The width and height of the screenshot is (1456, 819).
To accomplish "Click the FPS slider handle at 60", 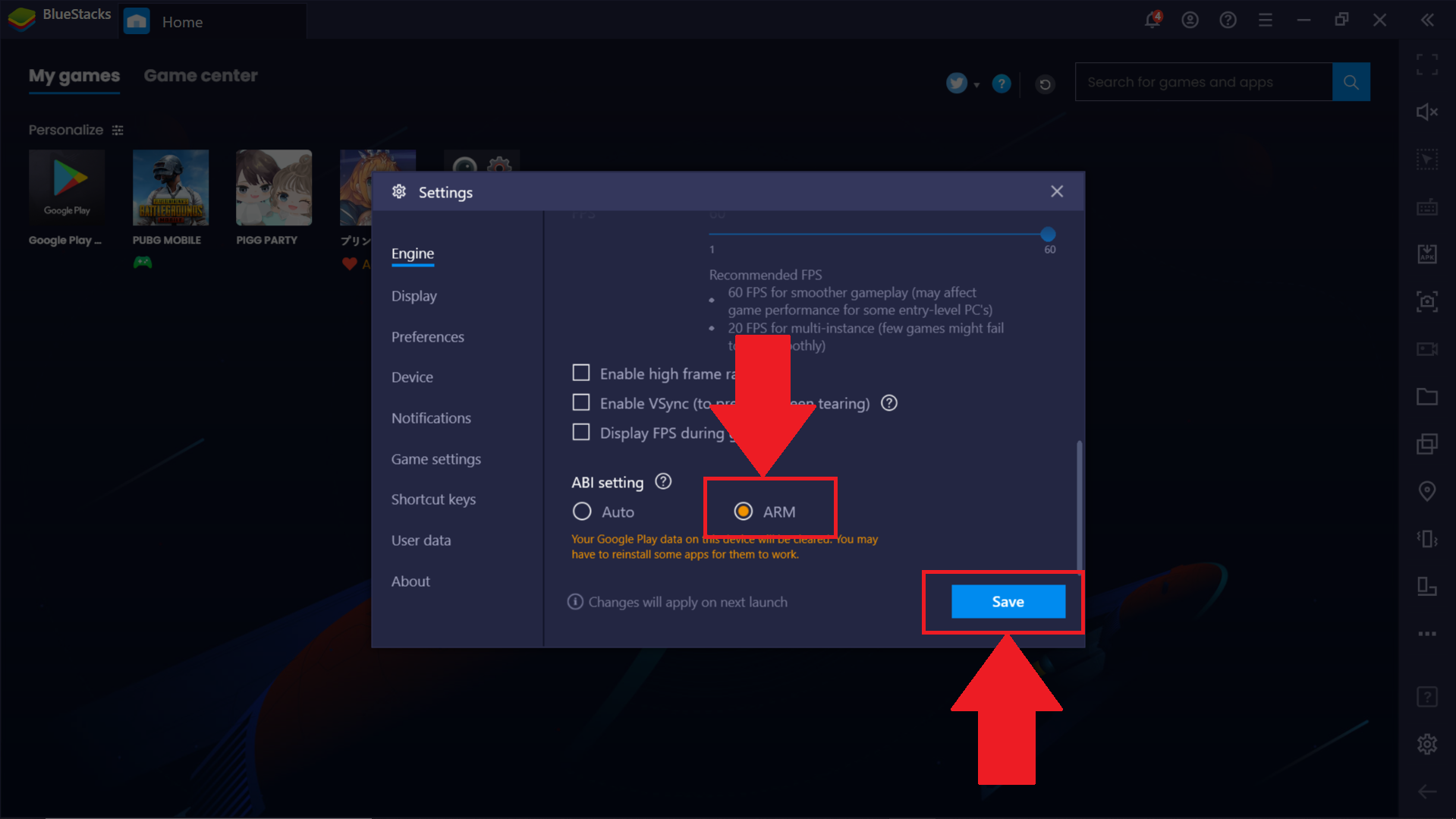I will pos(1048,234).
